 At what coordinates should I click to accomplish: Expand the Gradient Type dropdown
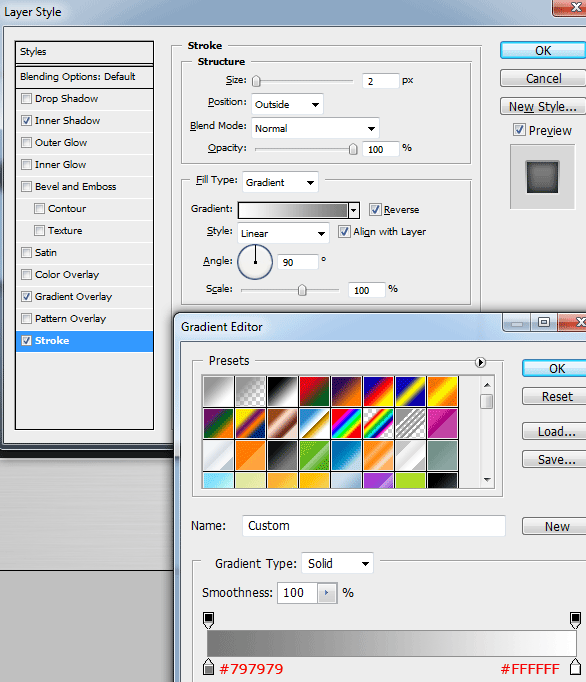tap(338, 564)
